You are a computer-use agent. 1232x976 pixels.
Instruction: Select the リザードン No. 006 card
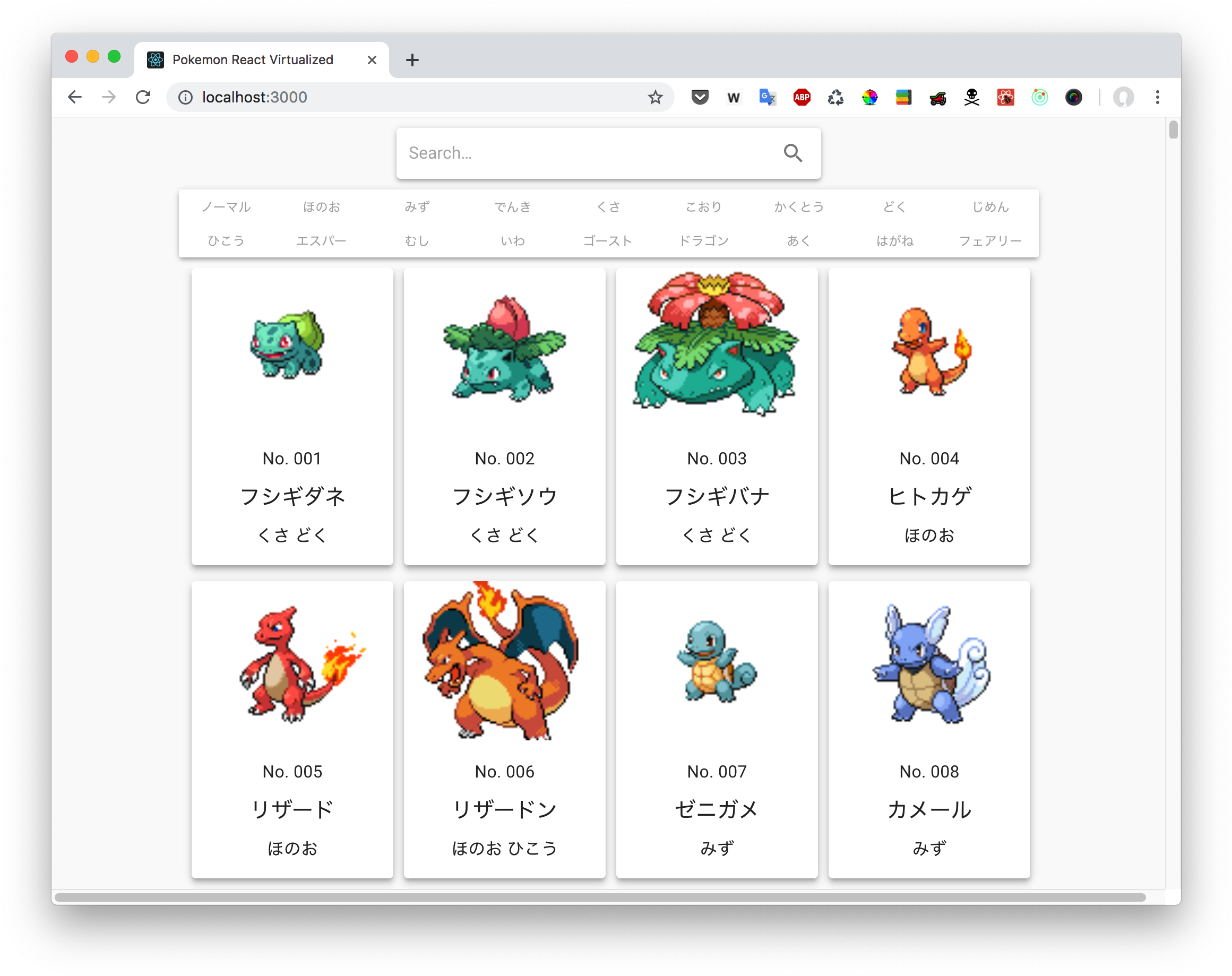click(504, 730)
